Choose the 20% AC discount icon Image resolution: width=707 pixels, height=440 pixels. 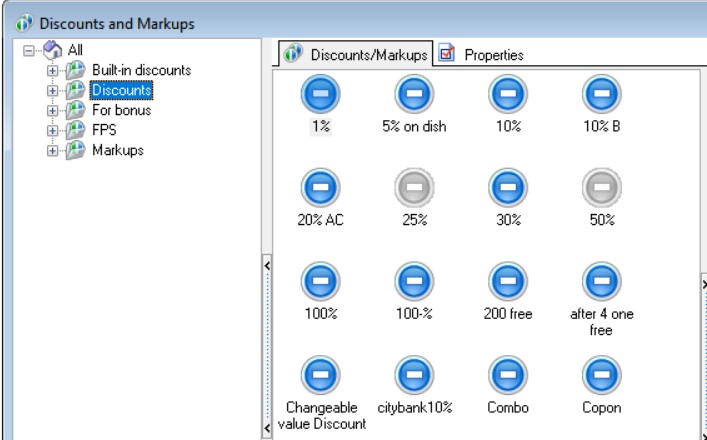point(319,189)
